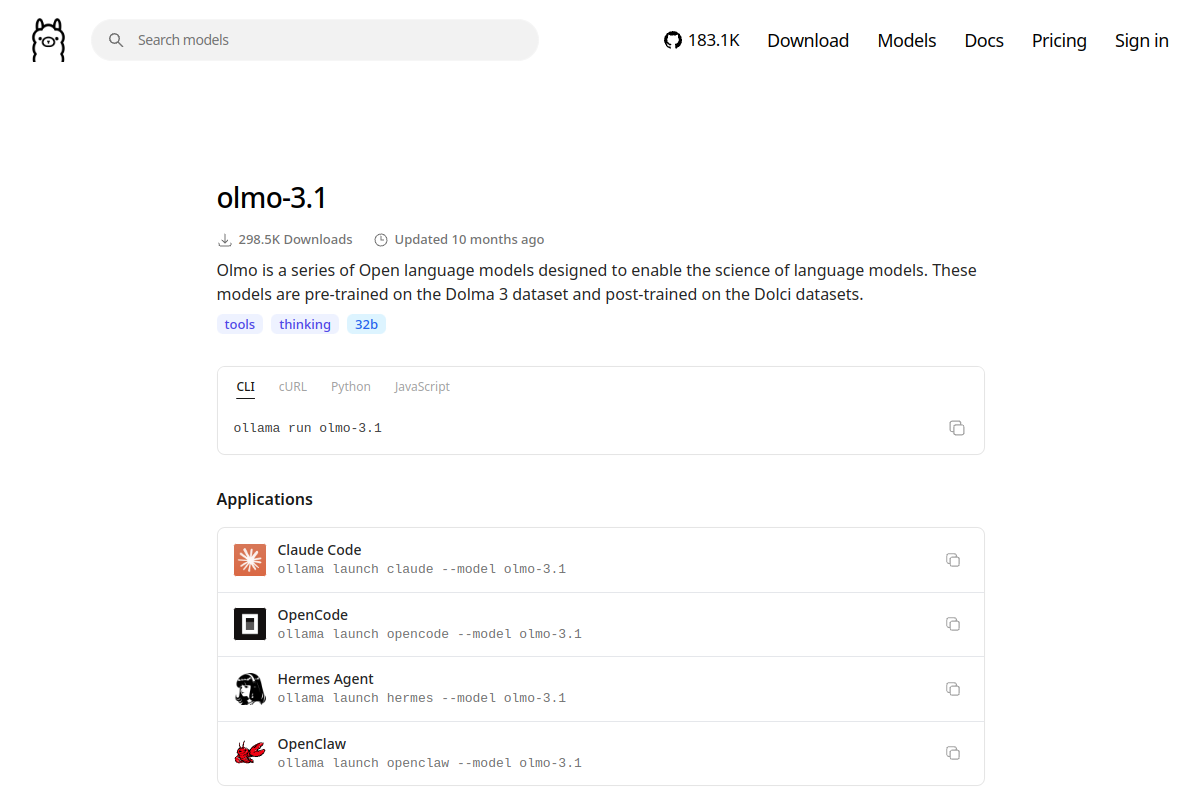Click the Applications section heading
1200x800 pixels.
[x=265, y=499]
